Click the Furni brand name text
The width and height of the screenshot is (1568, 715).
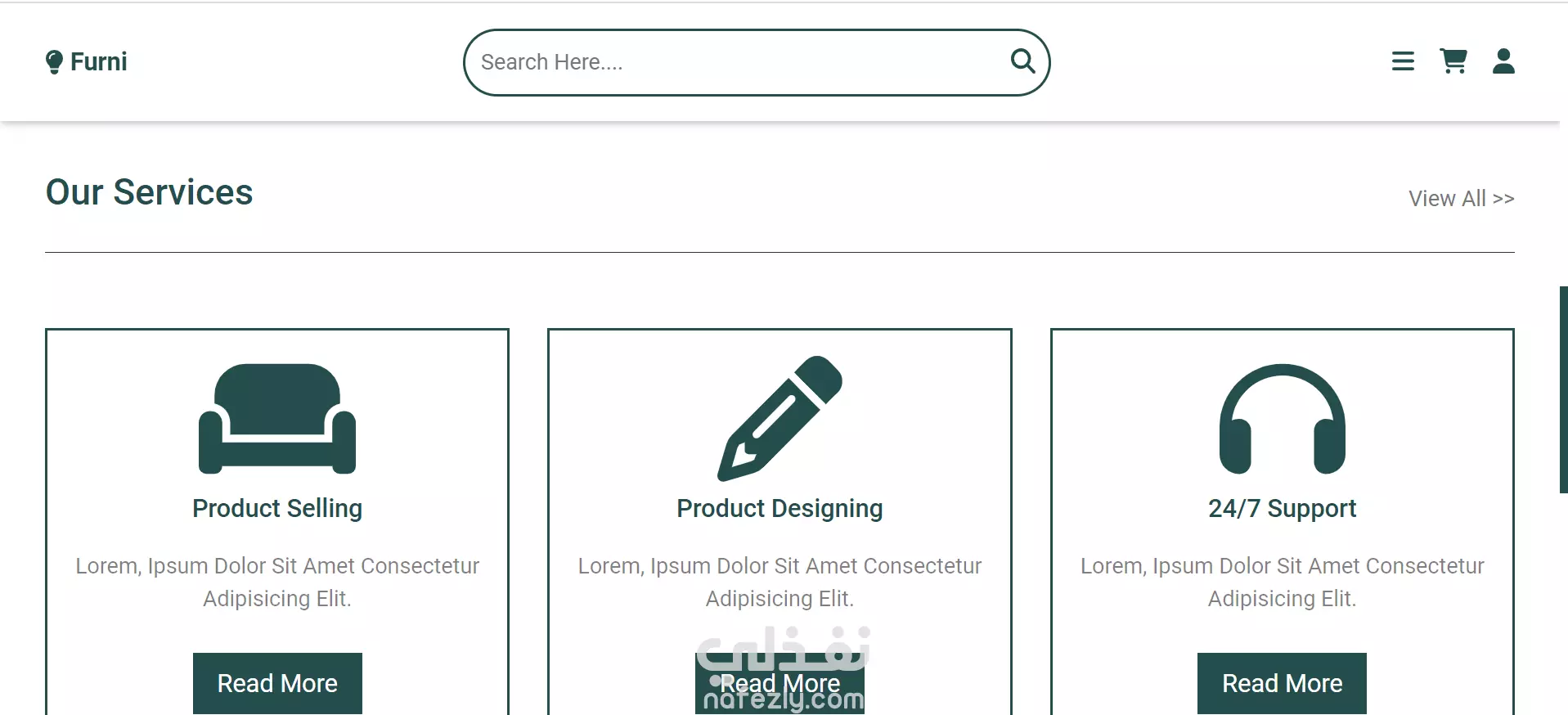[98, 62]
